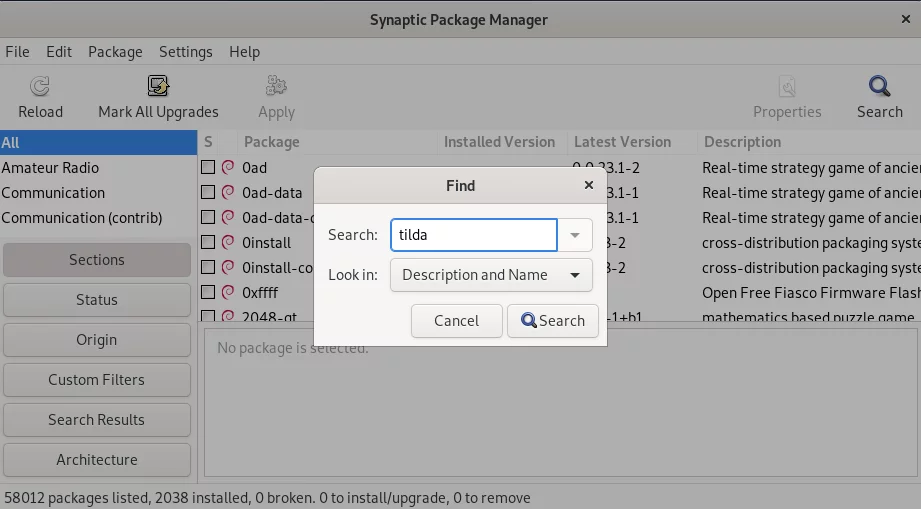Image resolution: width=921 pixels, height=509 pixels.
Task: Close the Find dialog with X
Action: 589,186
